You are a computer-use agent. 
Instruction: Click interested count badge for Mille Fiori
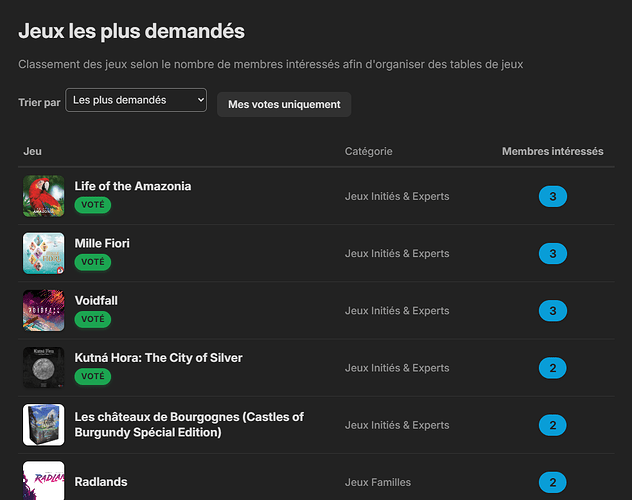click(x=553, y=253)
